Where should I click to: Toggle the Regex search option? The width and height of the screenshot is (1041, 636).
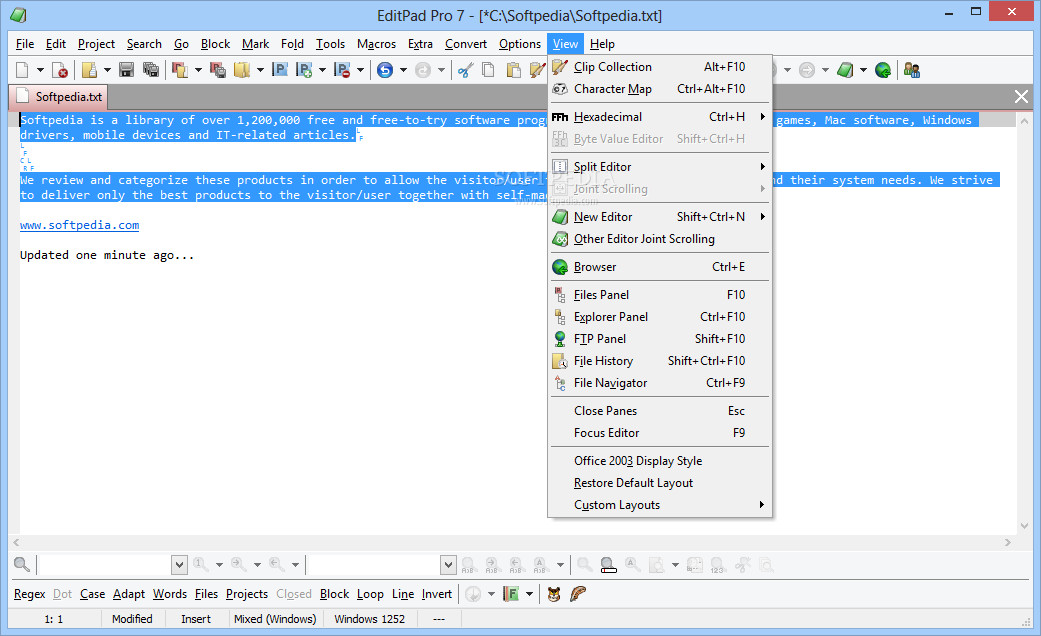(x=30, y=594)
